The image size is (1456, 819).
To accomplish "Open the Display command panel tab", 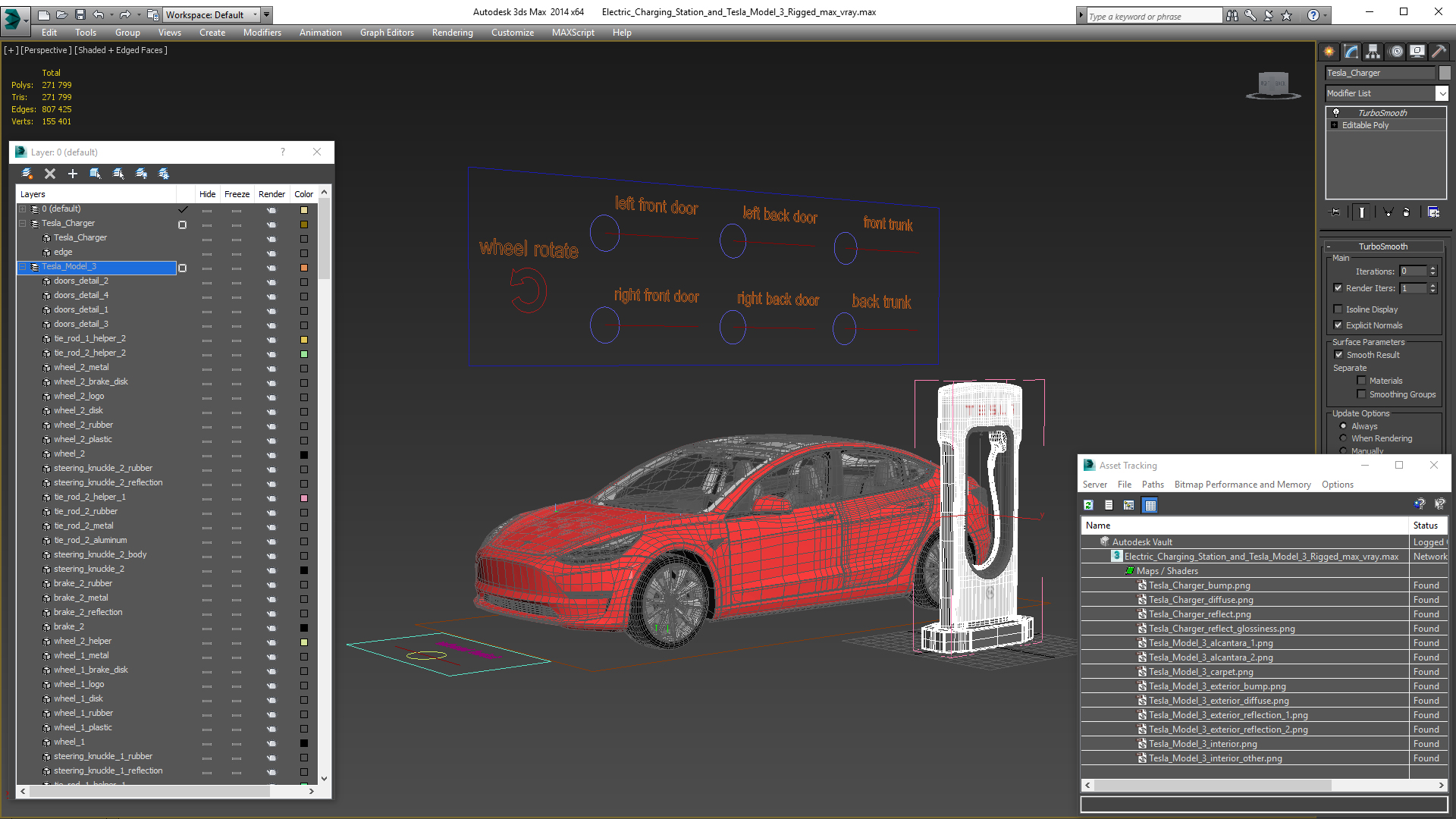I will 1417,52.
